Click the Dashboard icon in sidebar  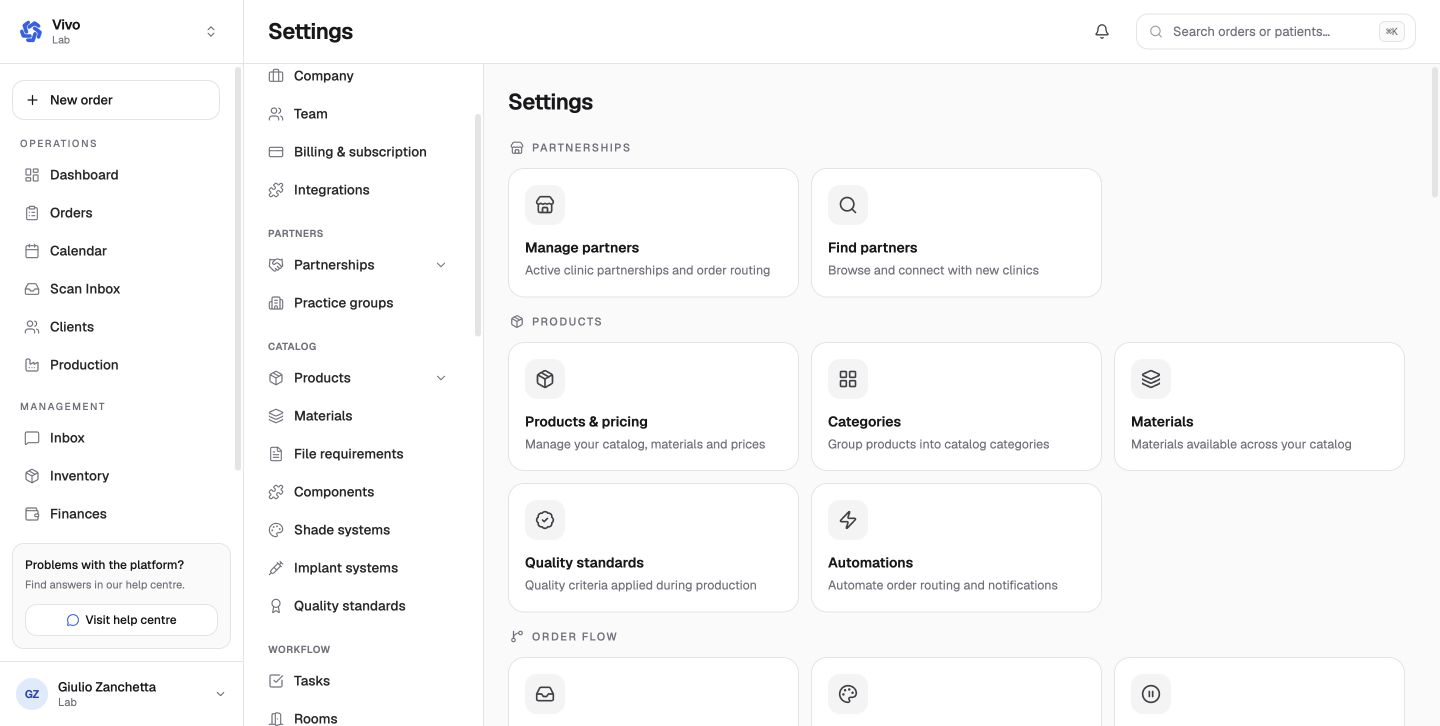(32, 175)
